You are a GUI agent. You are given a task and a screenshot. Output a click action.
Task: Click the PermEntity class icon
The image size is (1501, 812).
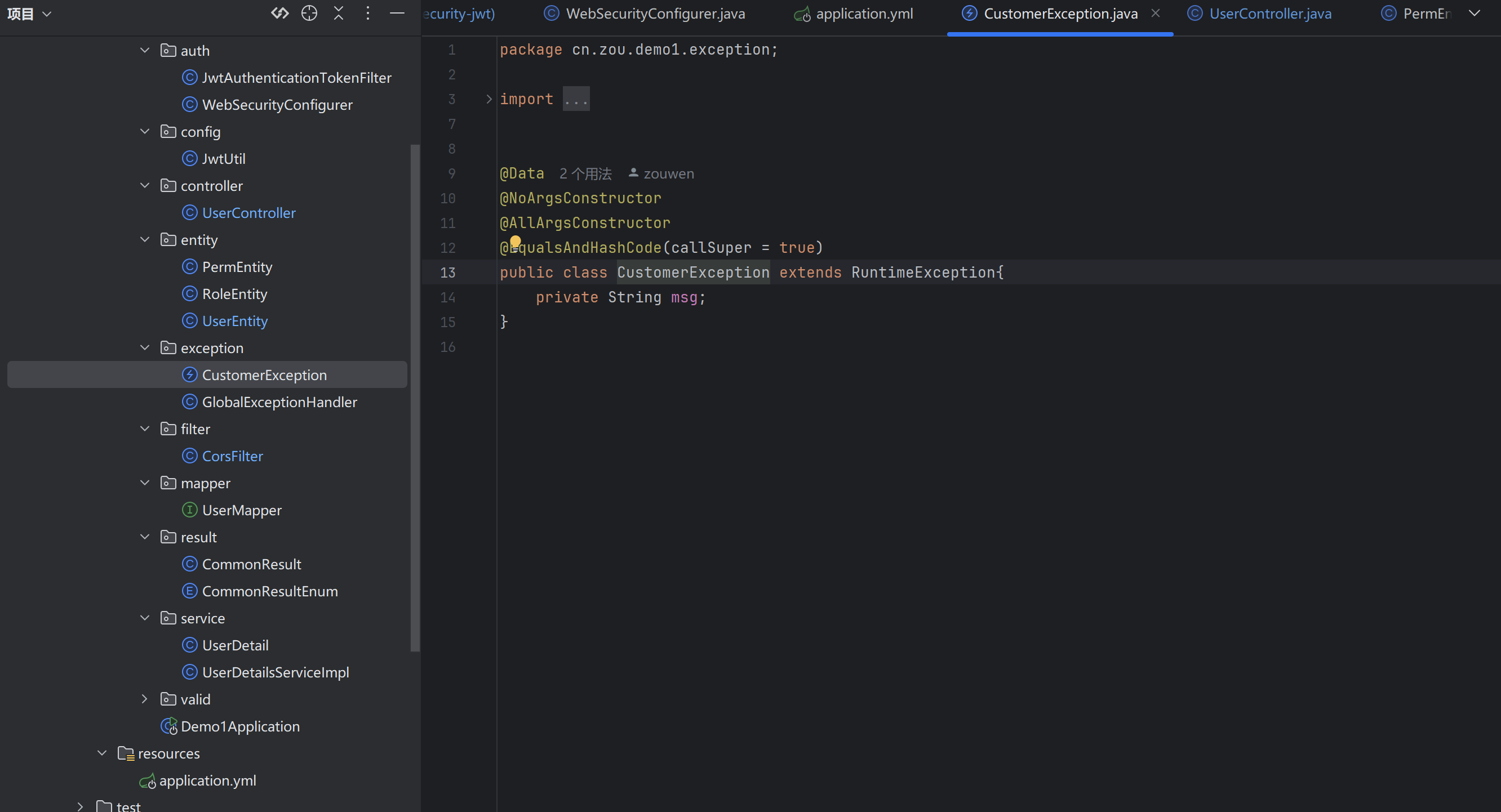[x=189, y=267]
